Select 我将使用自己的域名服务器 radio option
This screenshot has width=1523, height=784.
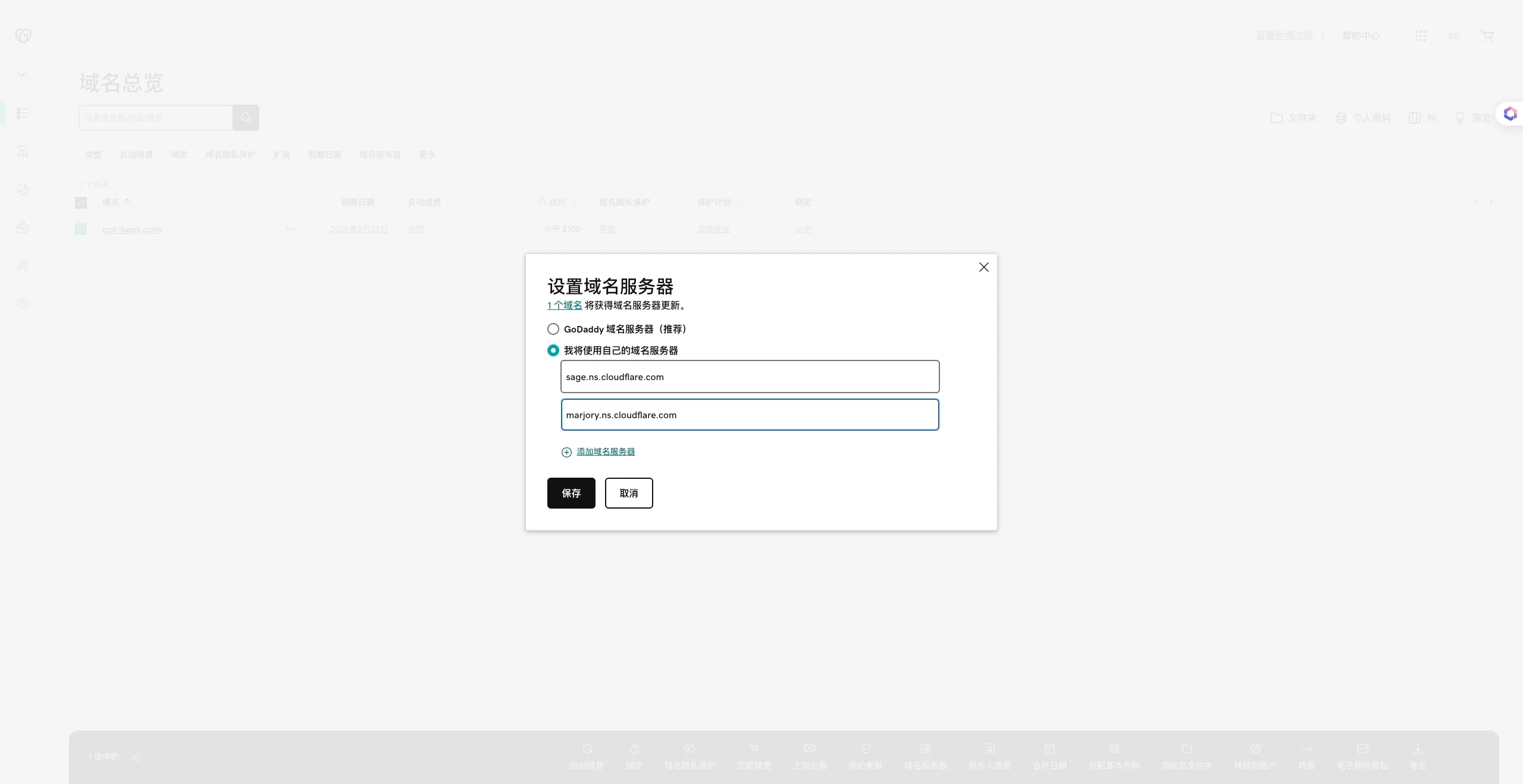tap(553, 350)
